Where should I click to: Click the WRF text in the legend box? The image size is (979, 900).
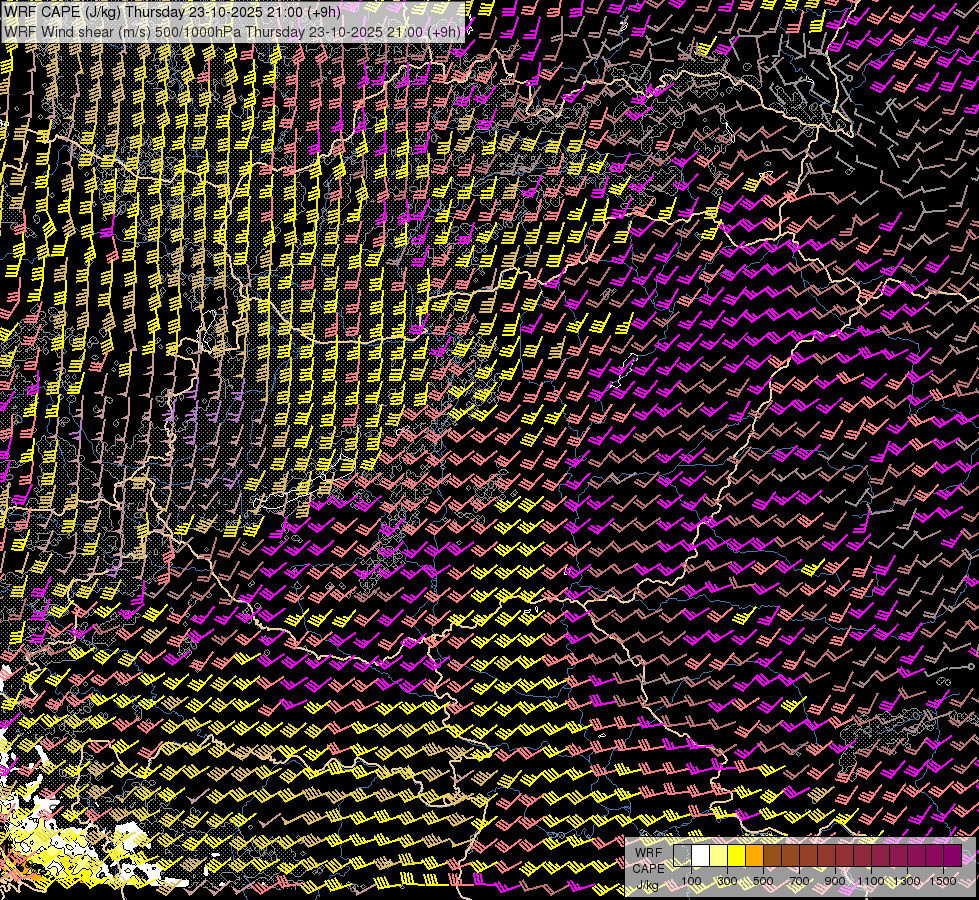(x=647, y=851)
